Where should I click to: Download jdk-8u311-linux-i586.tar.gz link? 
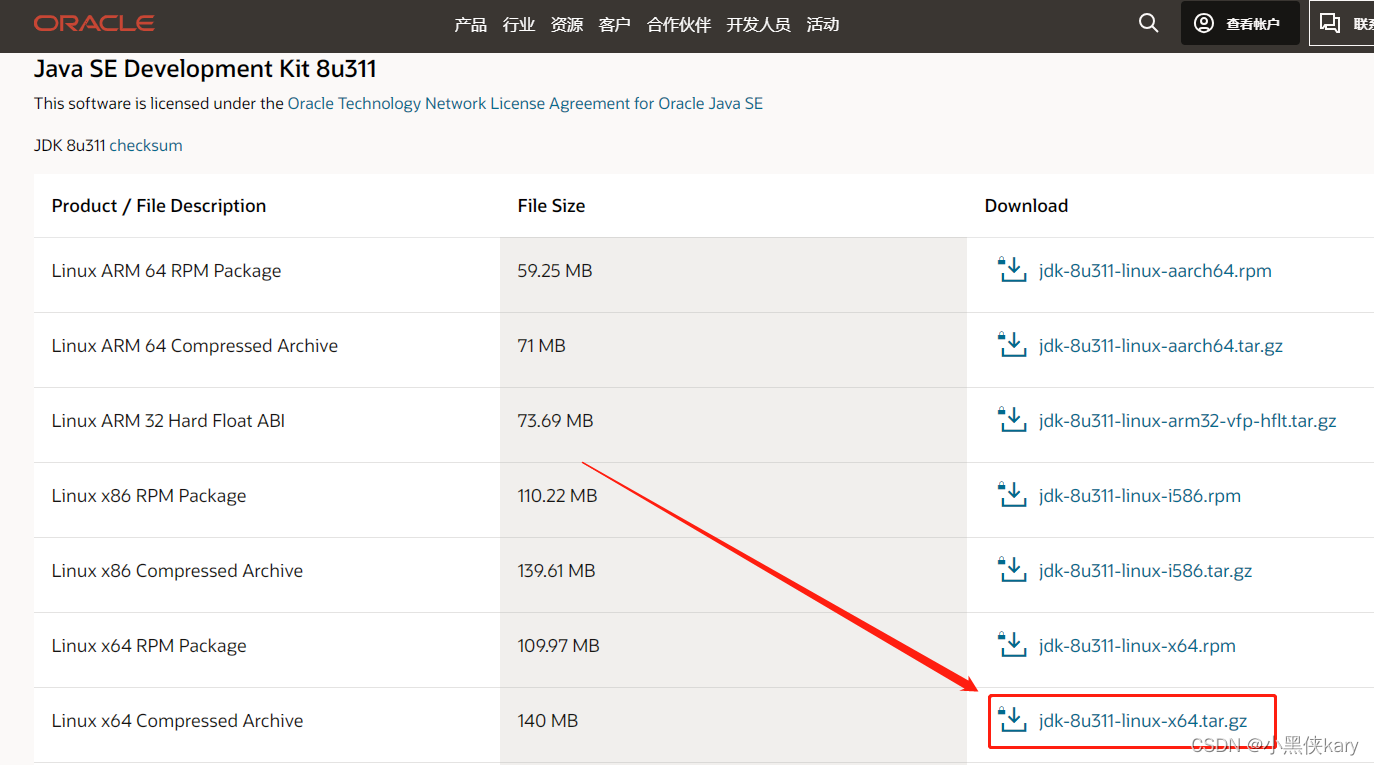(1146, 571)
